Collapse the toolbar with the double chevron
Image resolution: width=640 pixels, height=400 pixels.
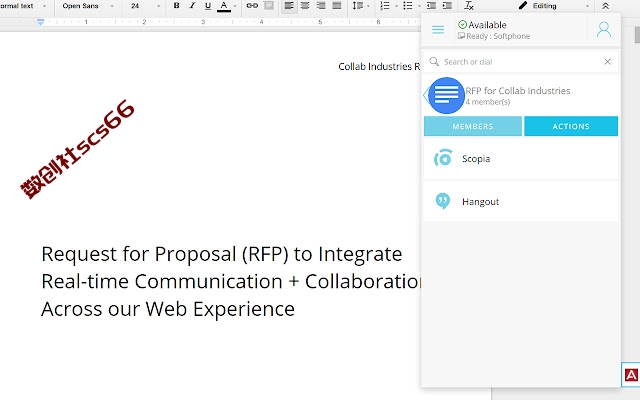[606, 6]
